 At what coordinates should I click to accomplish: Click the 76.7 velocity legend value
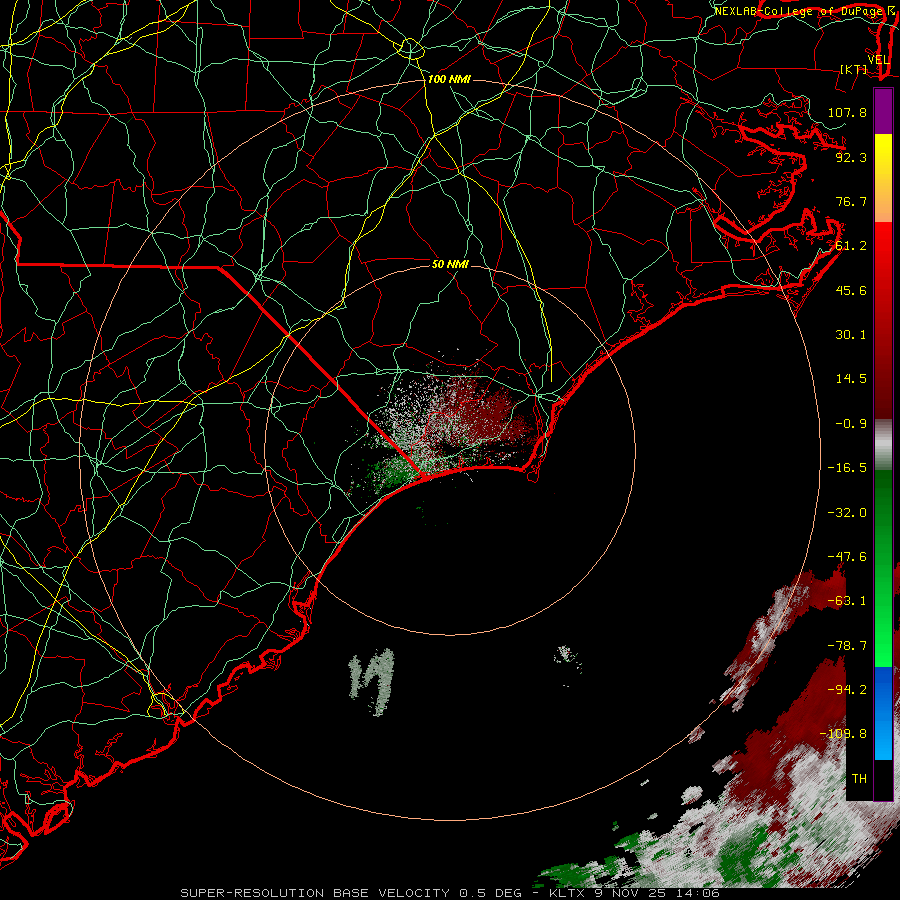point(851,201)
